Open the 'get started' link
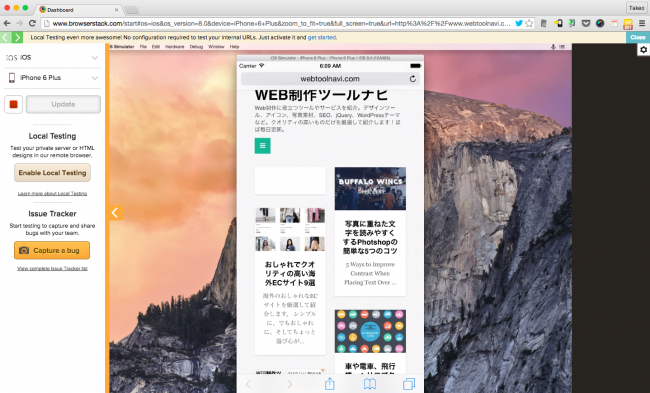The height and width of the screenshot is (393, 650). pyautogui.click(x=322, y=37)
